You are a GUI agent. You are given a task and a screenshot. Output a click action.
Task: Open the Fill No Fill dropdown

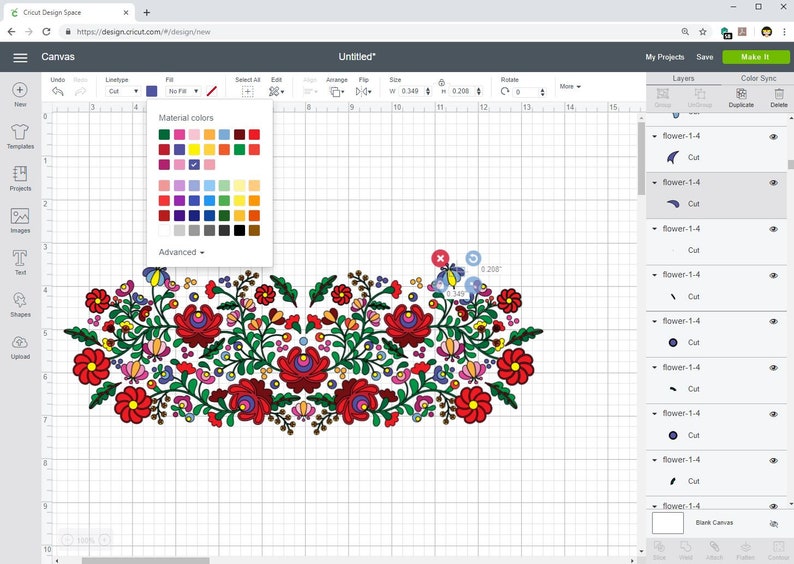click(183, 91)
